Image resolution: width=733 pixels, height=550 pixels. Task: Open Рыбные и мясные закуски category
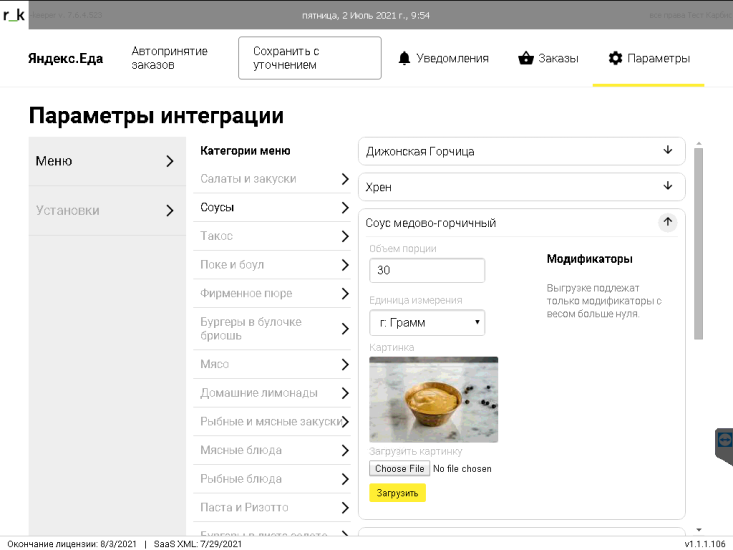tap(272, 421)
